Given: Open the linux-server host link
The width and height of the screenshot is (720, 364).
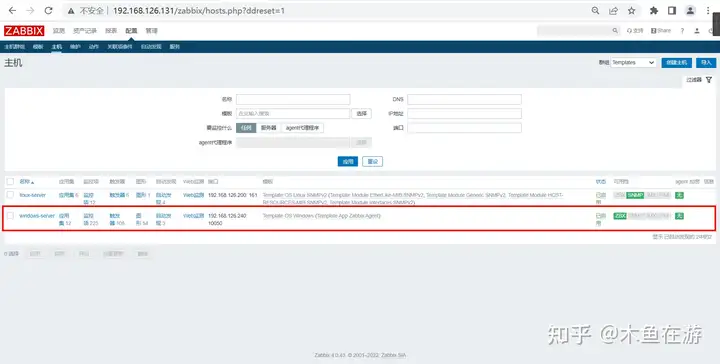Looking at the screenshot, I should 33,195.
